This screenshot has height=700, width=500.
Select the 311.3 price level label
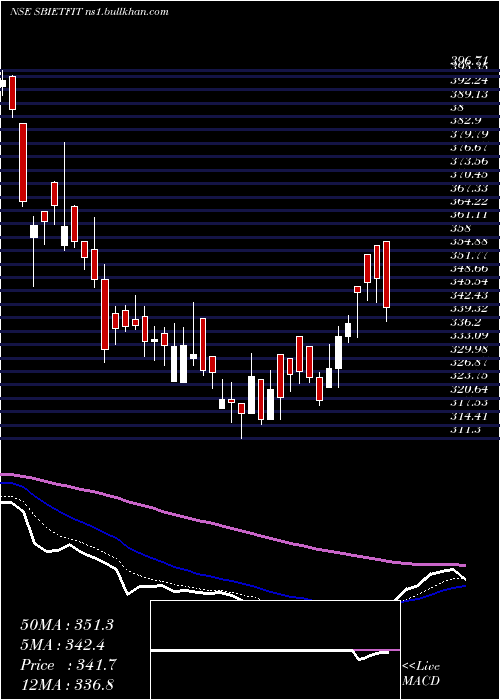click(465, 429)
